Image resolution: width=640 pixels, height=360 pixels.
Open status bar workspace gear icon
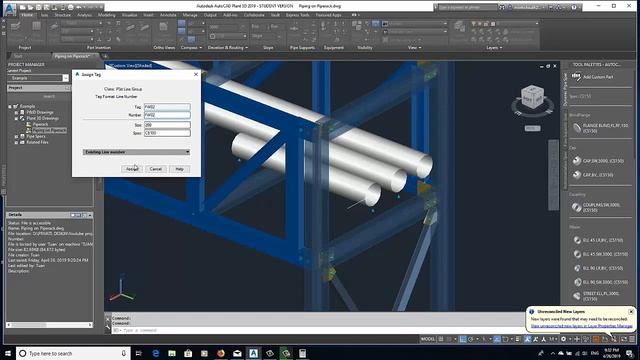(564, 339)
